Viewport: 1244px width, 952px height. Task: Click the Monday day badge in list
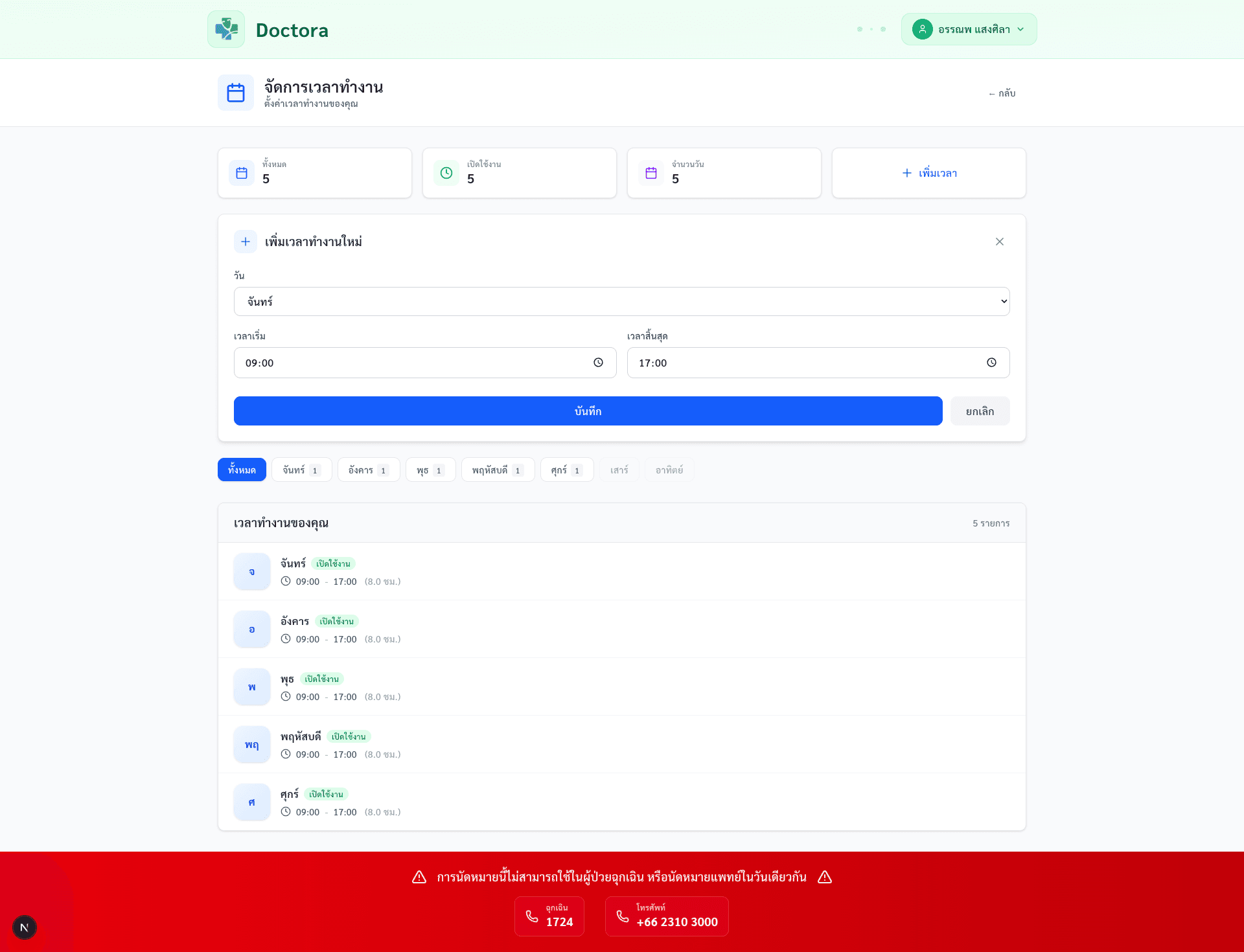click(x=252, y=571)
